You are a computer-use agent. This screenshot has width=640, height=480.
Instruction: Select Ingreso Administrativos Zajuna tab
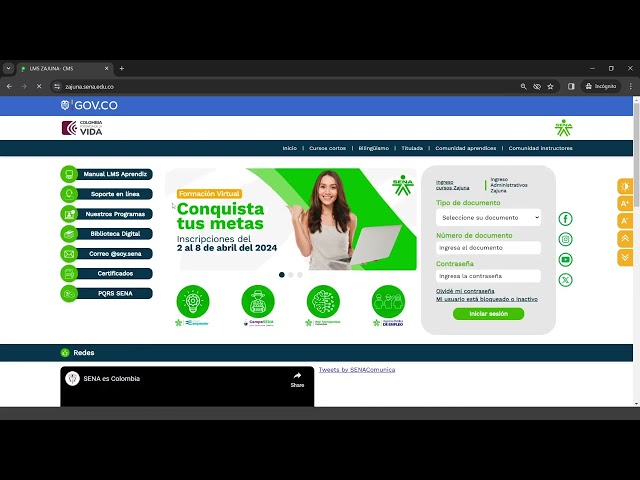click(509, 185)
